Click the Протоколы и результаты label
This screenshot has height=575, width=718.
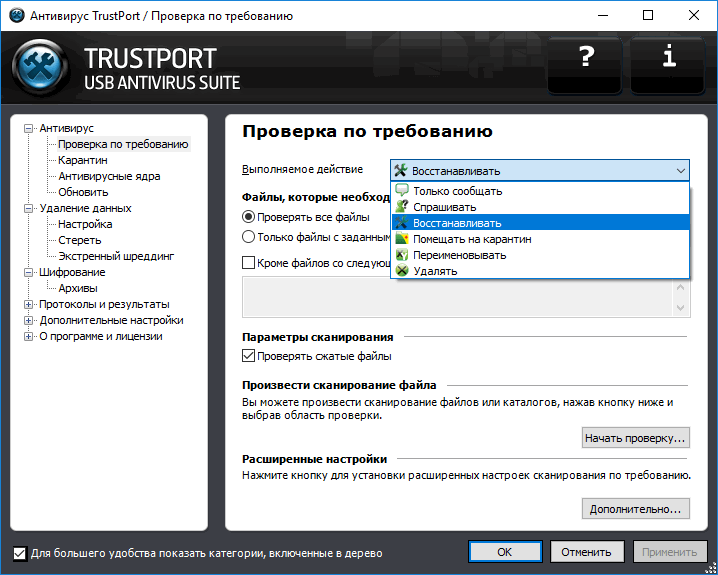tap(104, 304)
